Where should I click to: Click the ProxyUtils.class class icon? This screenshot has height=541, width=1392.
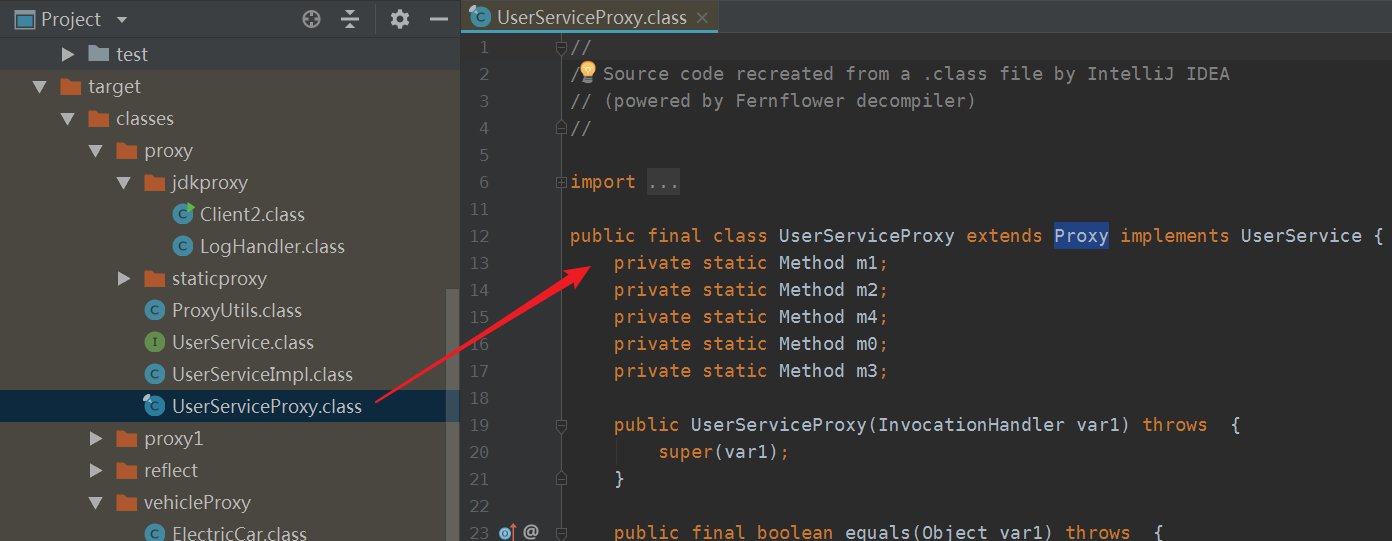[x=155, y=310]
